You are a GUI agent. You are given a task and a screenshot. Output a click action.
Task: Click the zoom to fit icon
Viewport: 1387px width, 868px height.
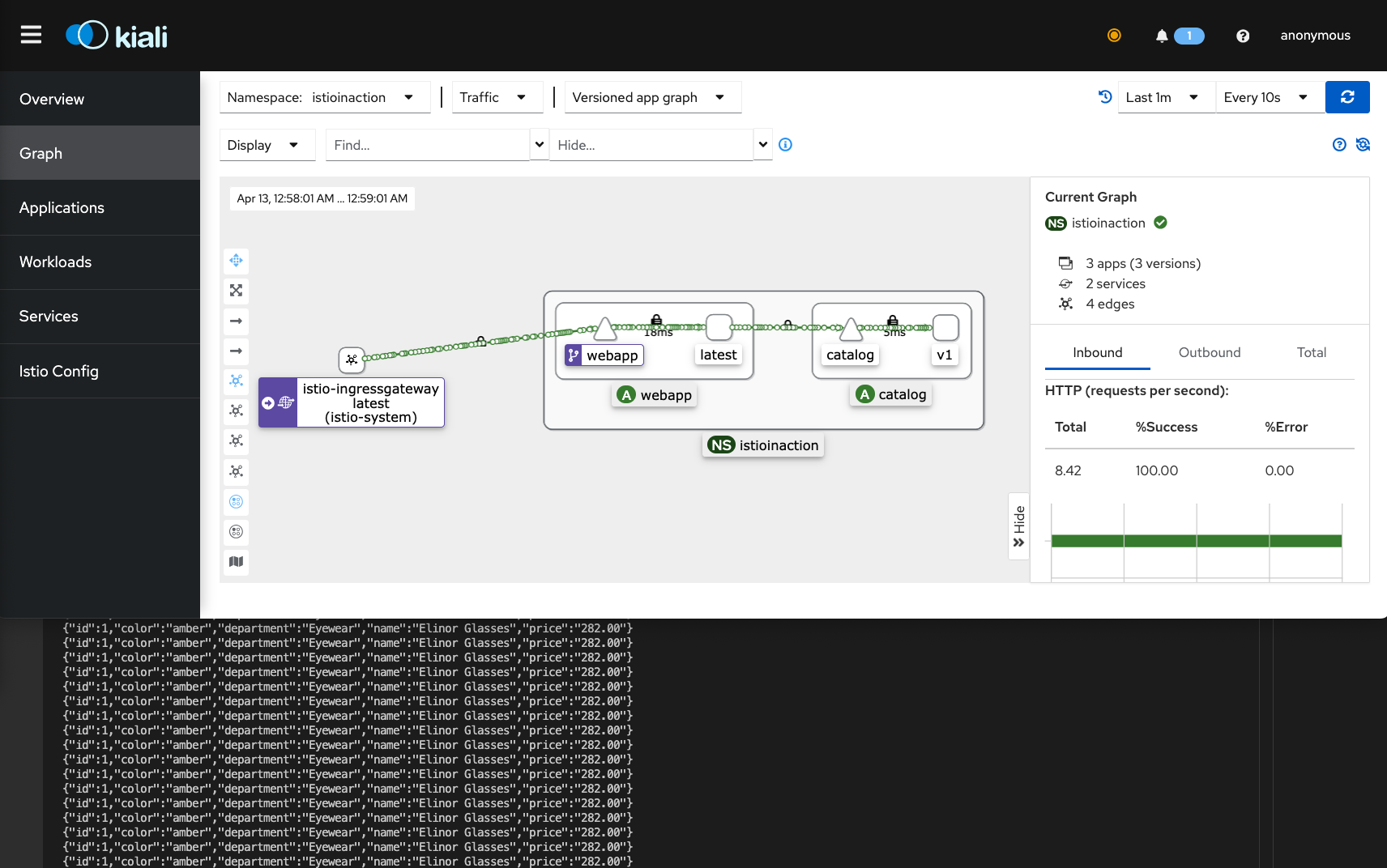[236, 291]
